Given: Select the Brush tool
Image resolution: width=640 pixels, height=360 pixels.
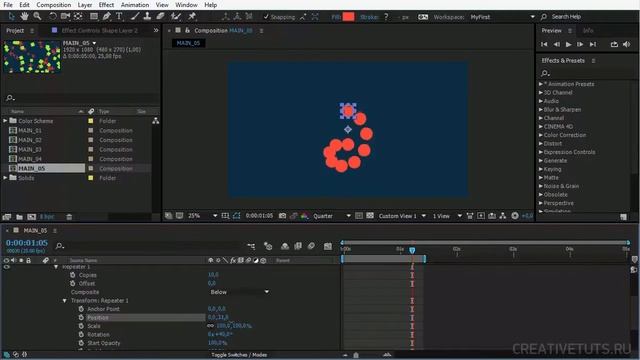Looking at the screenshot, I should click(x=135, y=16).
